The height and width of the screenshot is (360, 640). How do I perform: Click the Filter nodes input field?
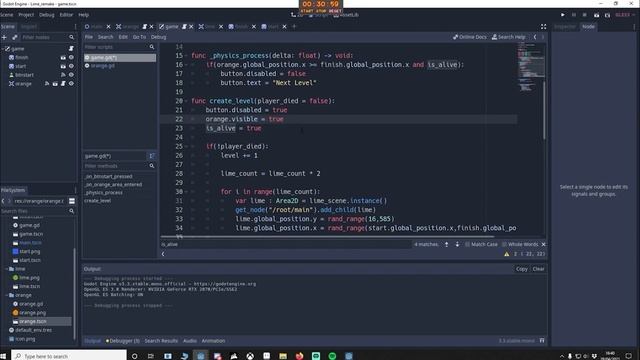[x=44, y=37]
